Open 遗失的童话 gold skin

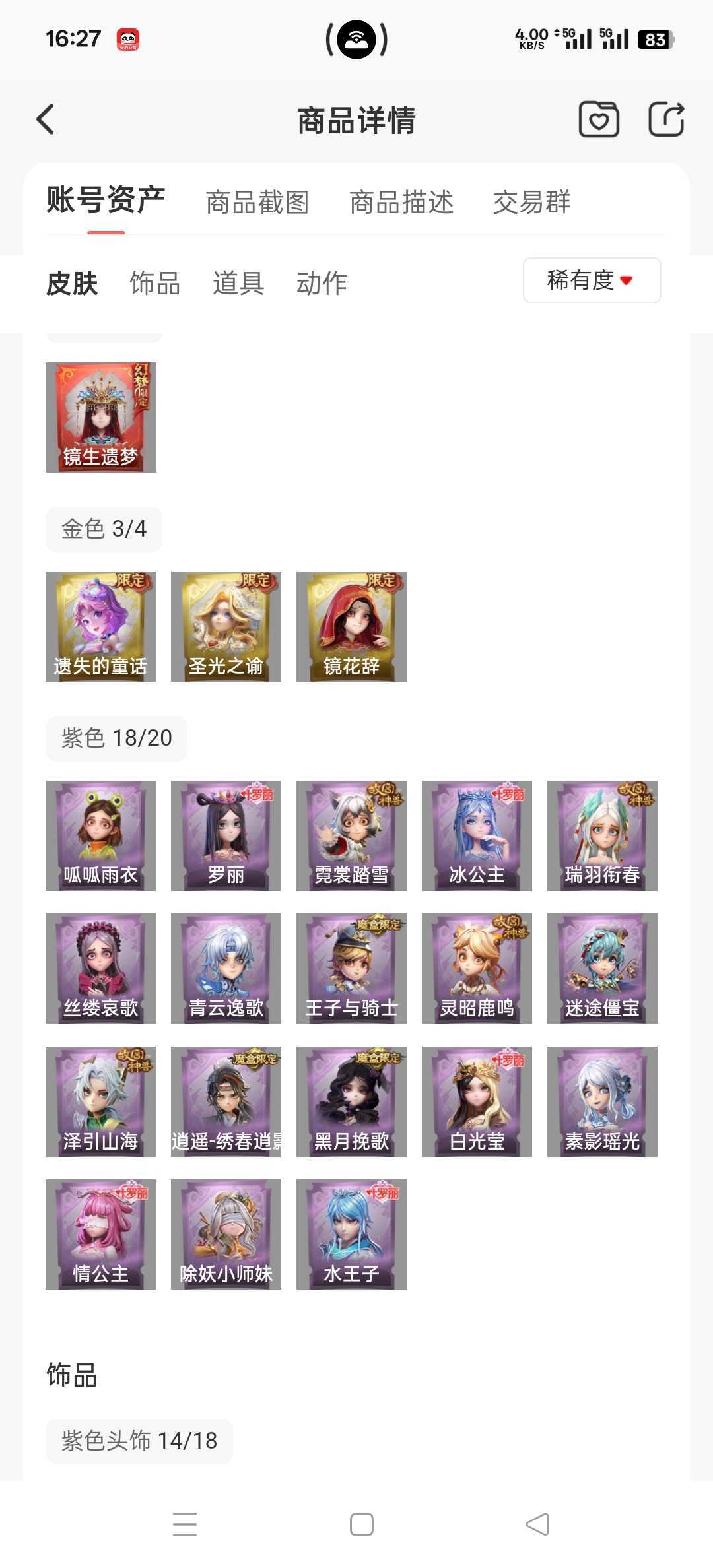pyautogui.click(x=100, y=626)
